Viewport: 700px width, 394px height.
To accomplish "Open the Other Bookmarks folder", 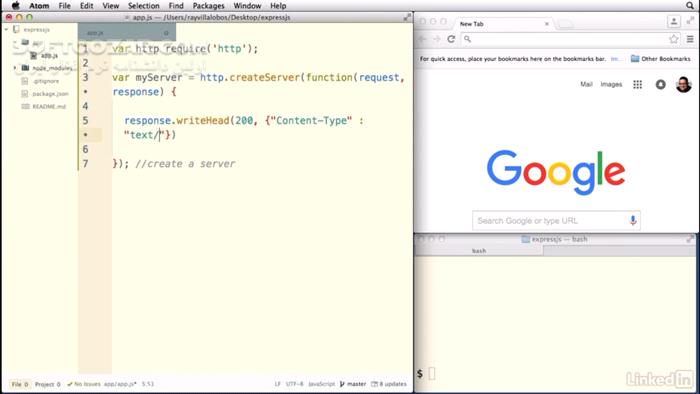I will click(661, 59).
